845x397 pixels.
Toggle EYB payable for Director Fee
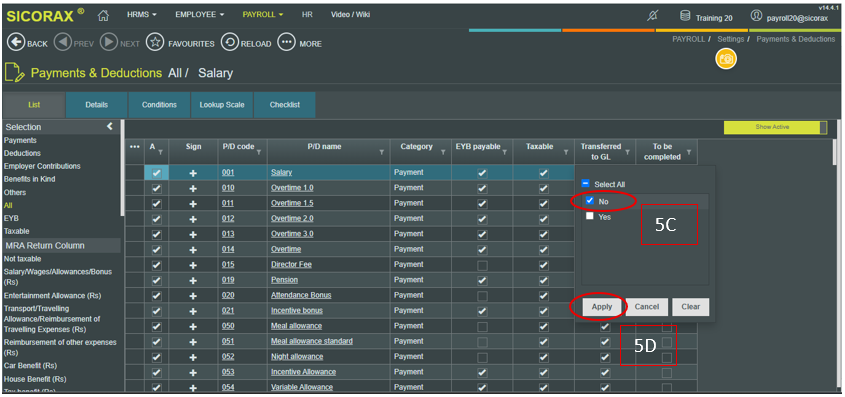[482, 265]
